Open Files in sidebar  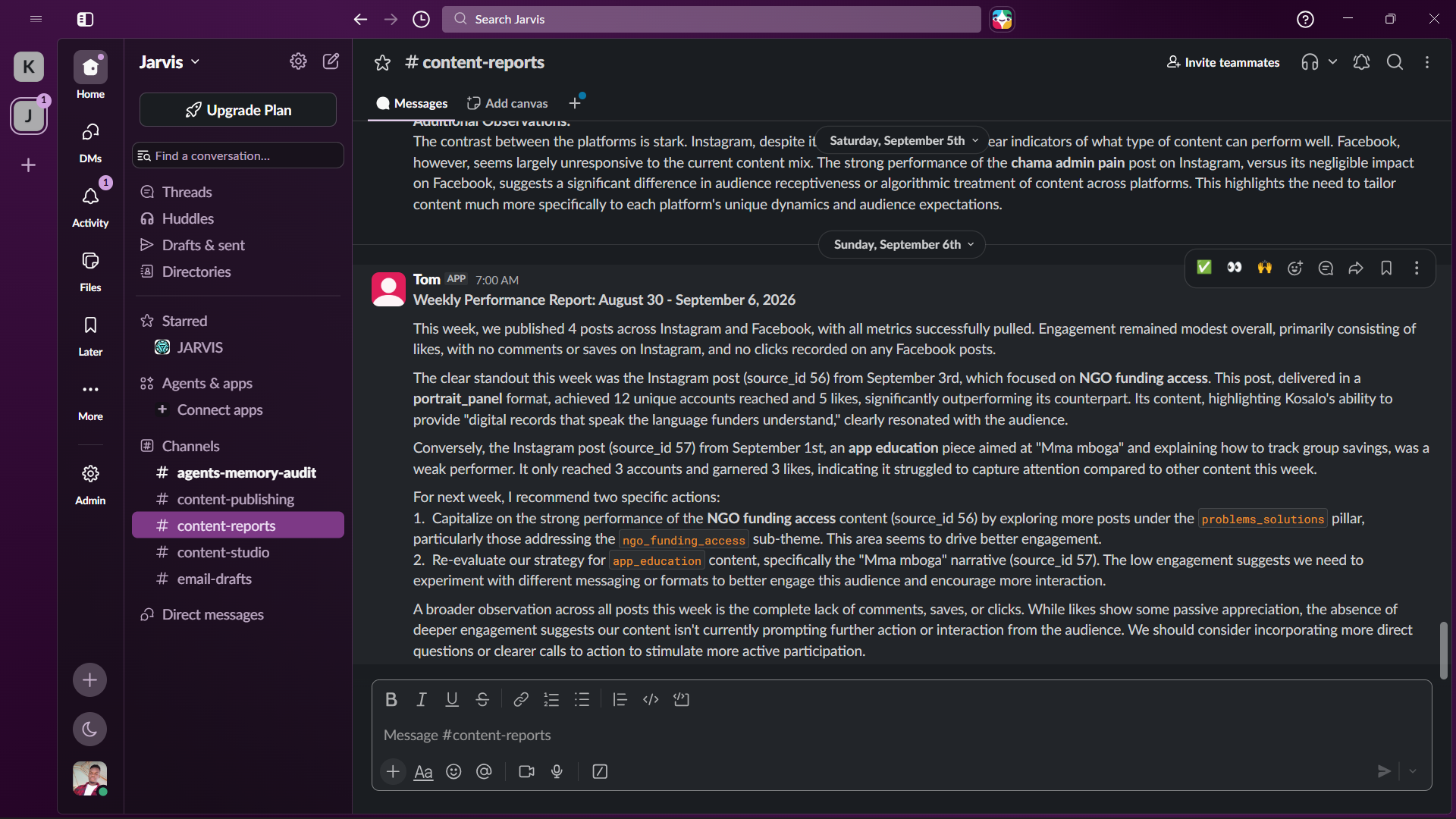pyautogui.click(x=90, y=271)
